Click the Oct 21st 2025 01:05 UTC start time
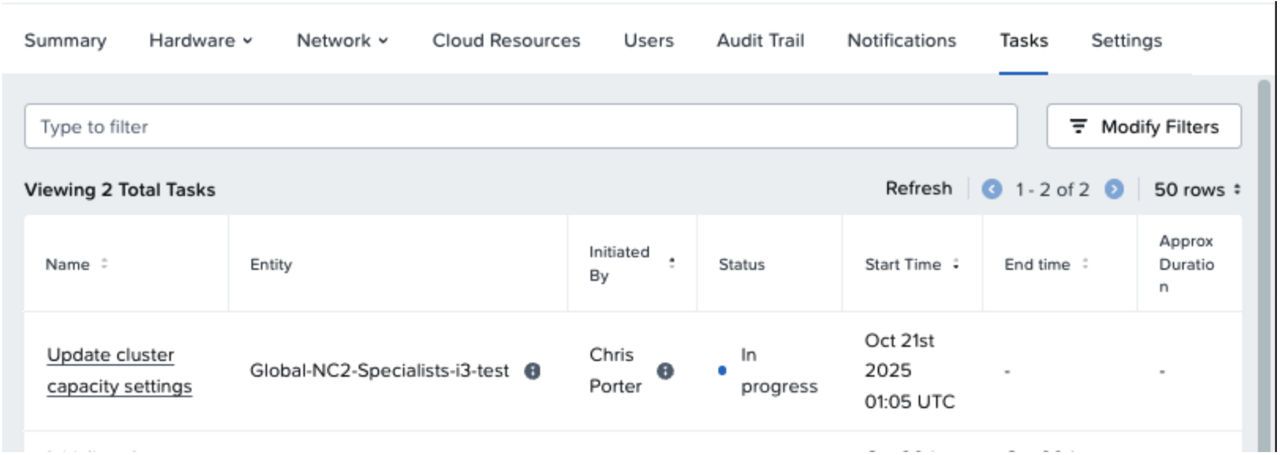This screenshot has height=455, width=1280. click(x=910, y=371)
